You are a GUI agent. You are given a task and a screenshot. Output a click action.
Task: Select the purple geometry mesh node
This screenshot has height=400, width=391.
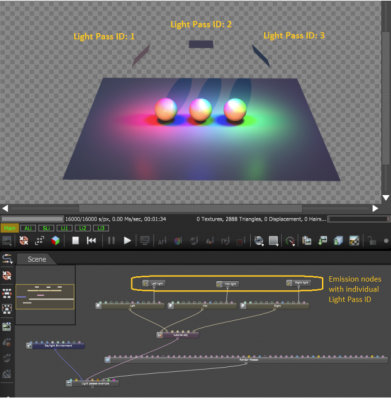pyautogui.click(x=178, y=335)
